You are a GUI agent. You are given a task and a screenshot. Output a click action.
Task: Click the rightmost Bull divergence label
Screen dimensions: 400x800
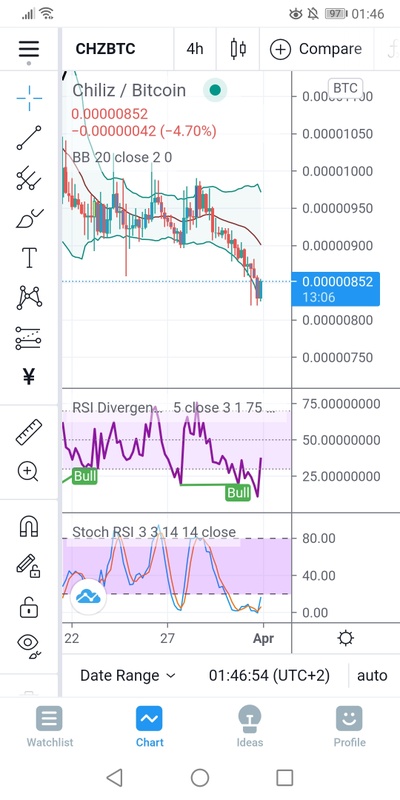click(x=238, y=492)
